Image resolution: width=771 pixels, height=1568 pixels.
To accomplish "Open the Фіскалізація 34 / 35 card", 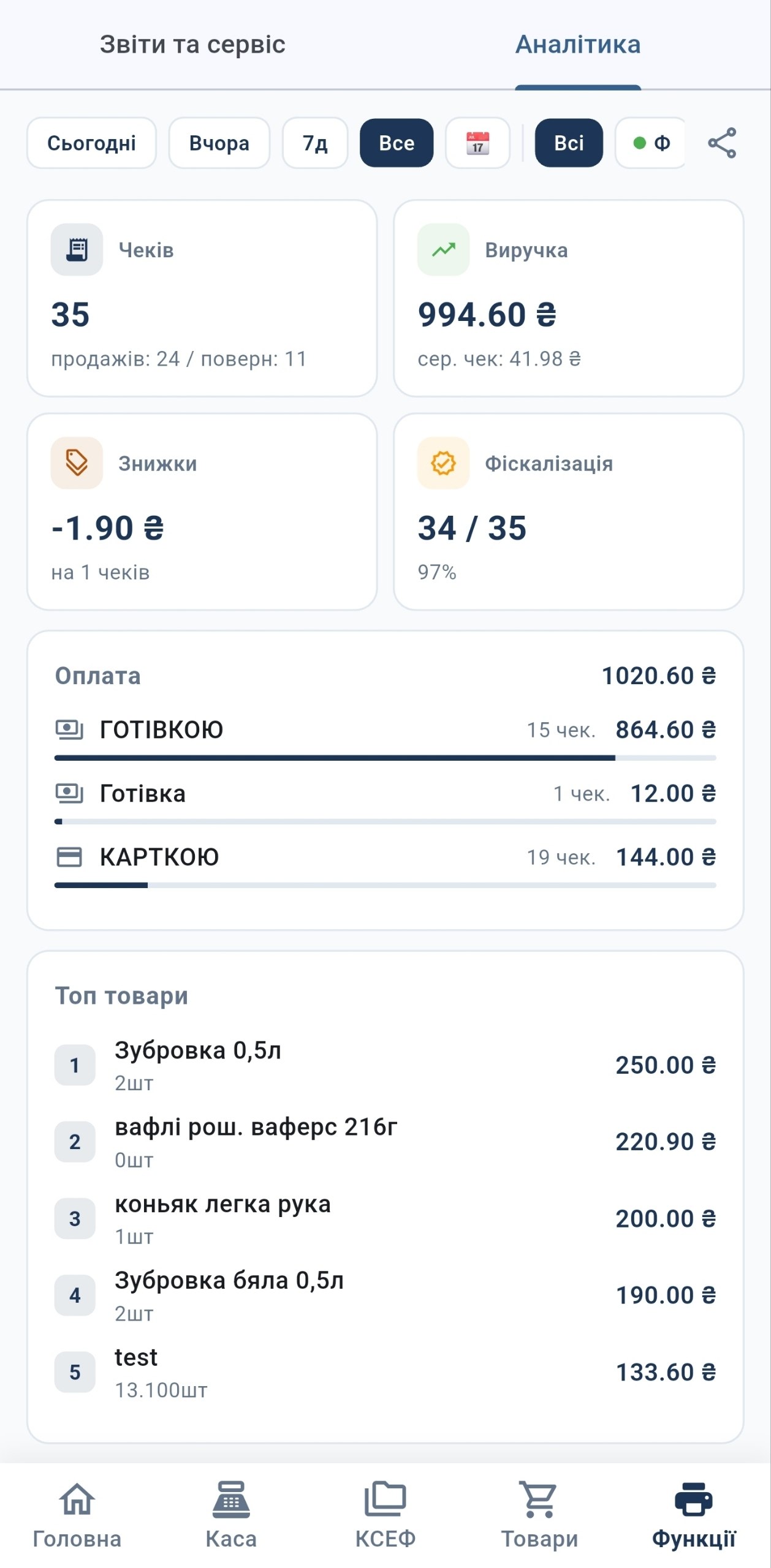I will click(569, 511).
